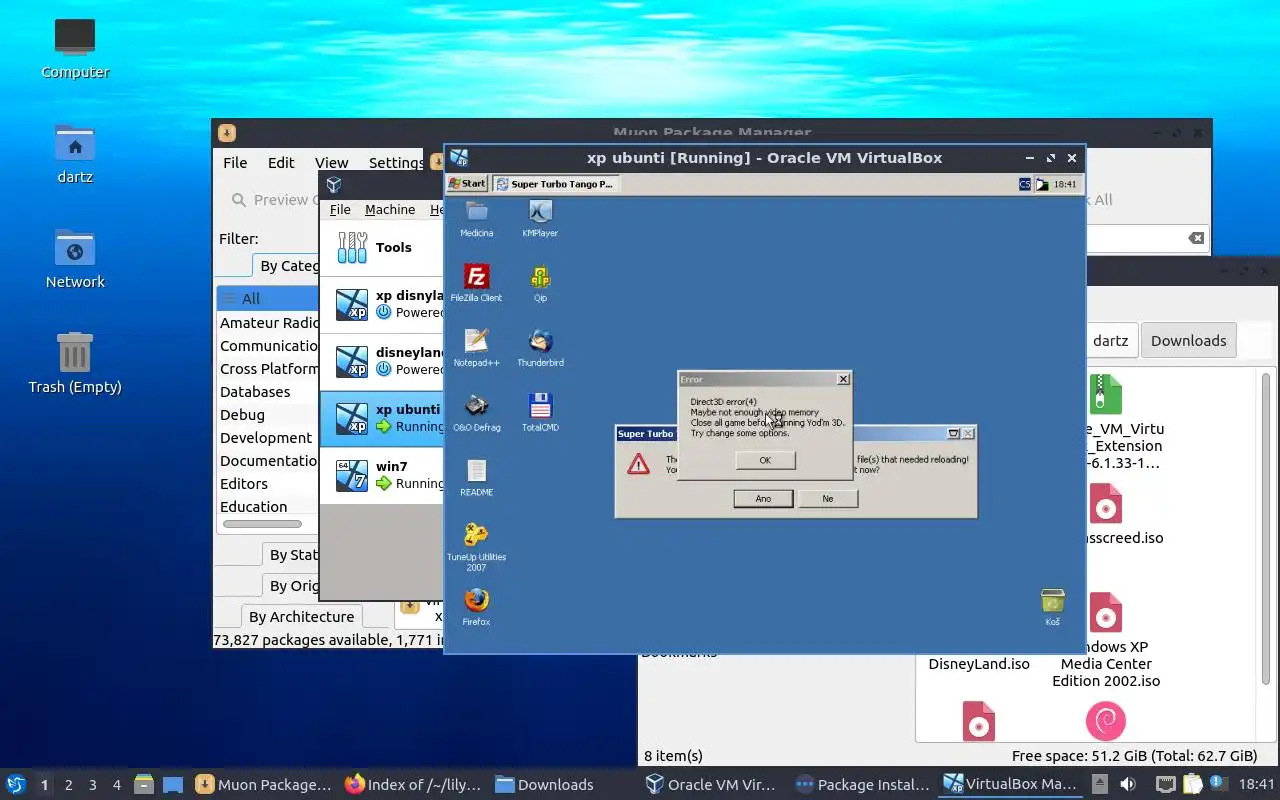Screen dimensions: 1280x800
Task: Open the README file icon
Action: point(476,476)
